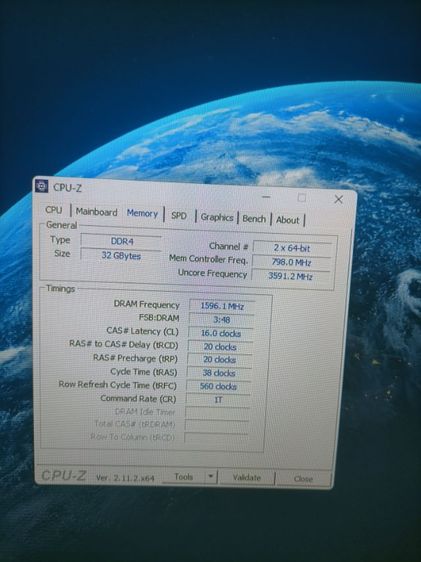Click the Validate button
Viewport: 421px width, 562px height.
[247, 477]
